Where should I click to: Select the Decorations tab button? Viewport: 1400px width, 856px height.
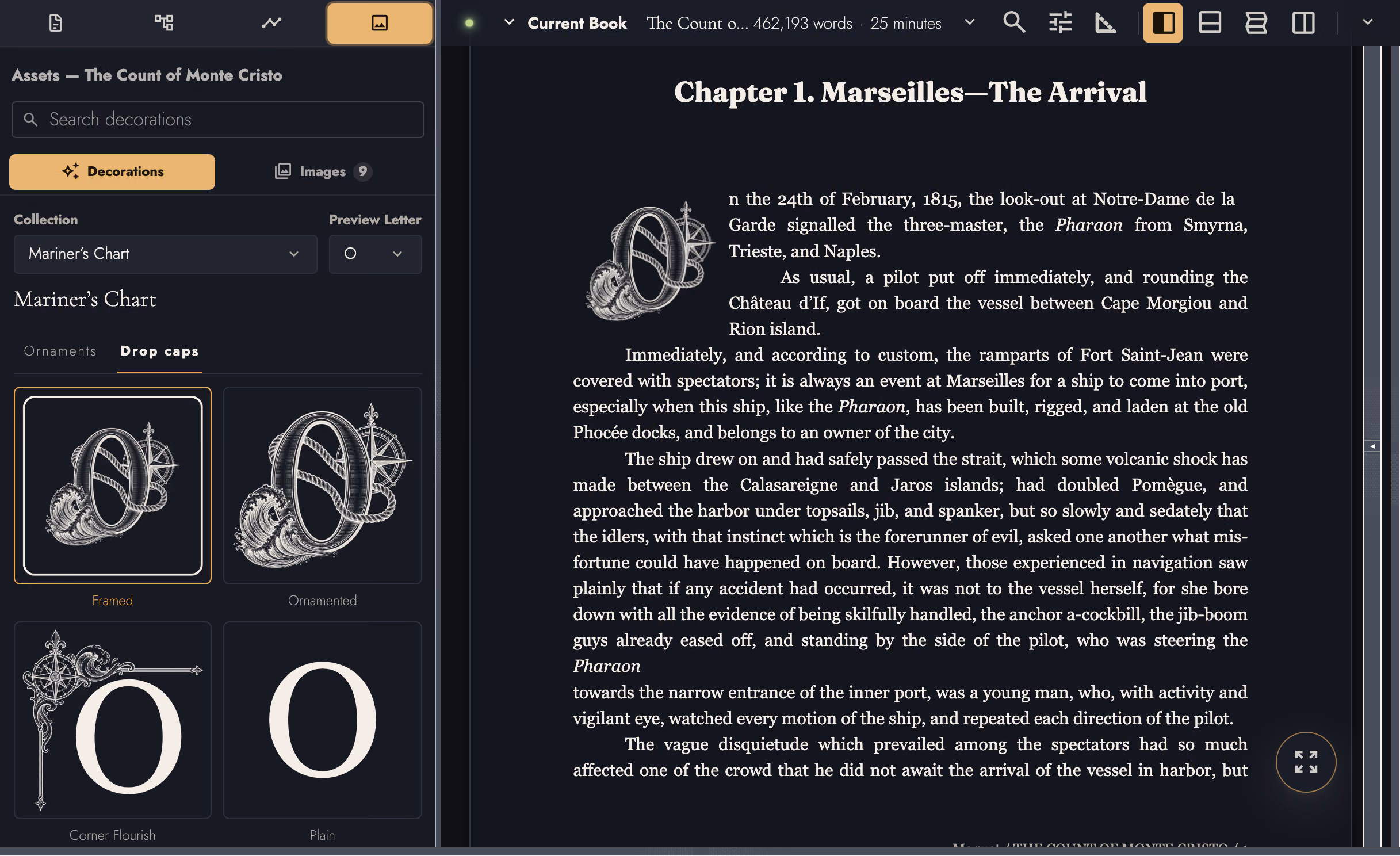pos(112,171)
